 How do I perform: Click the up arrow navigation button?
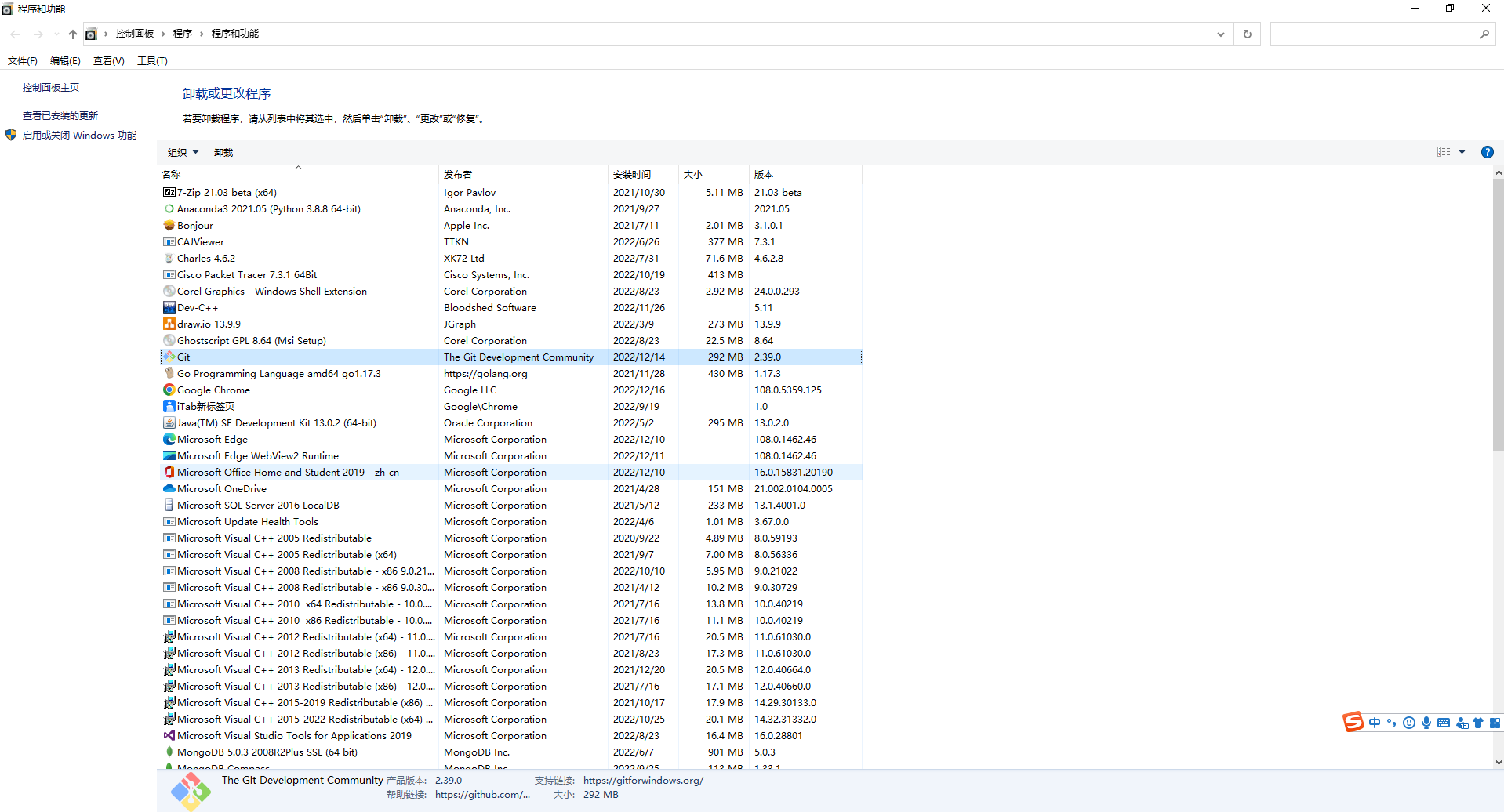(73, 34)
